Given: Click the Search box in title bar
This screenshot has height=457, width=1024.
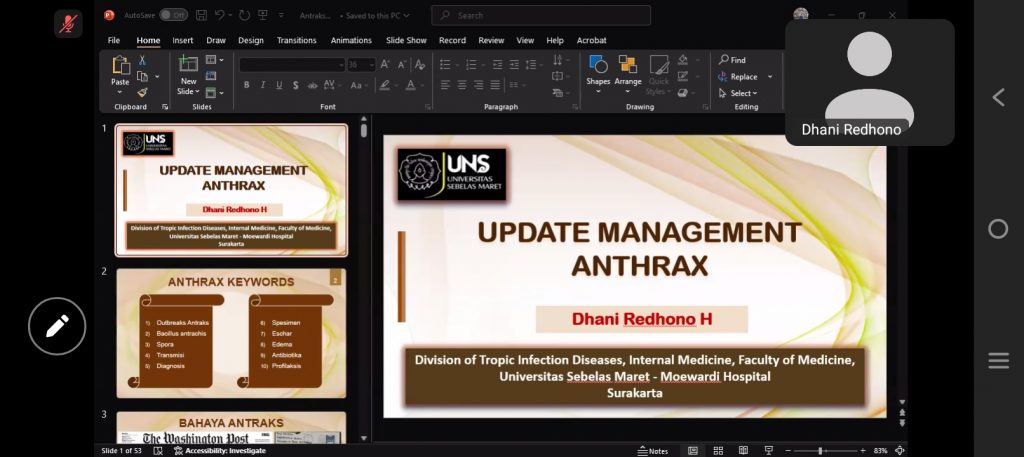Looking at the screenshot, I should [x=541, y=15].
